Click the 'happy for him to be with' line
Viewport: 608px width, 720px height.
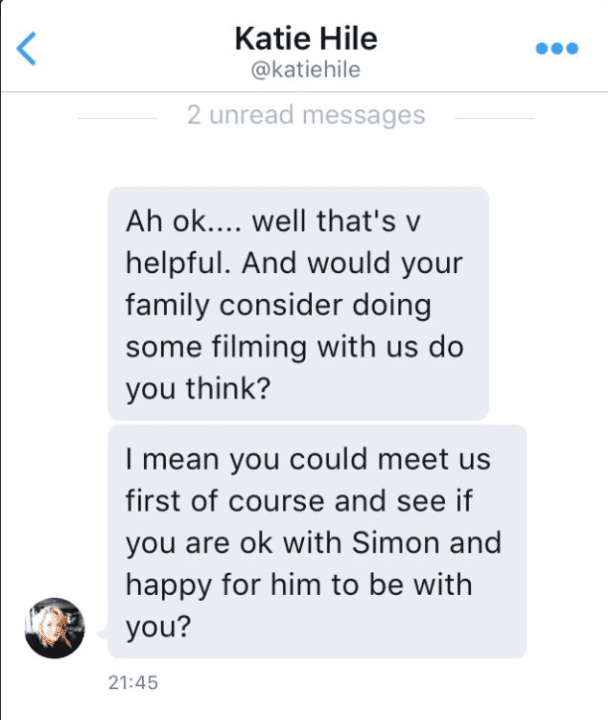click(299, 585)
